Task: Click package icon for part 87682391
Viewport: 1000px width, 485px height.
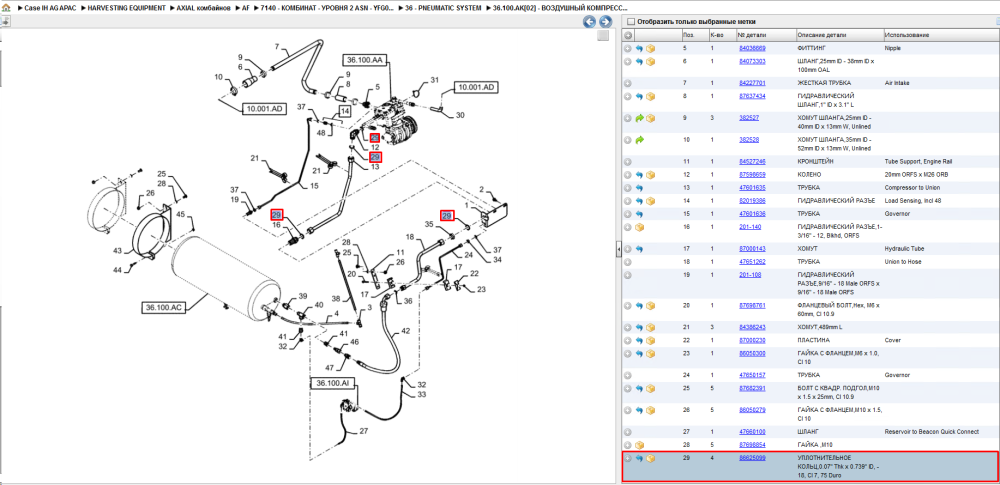Action: tap(651, 388)
